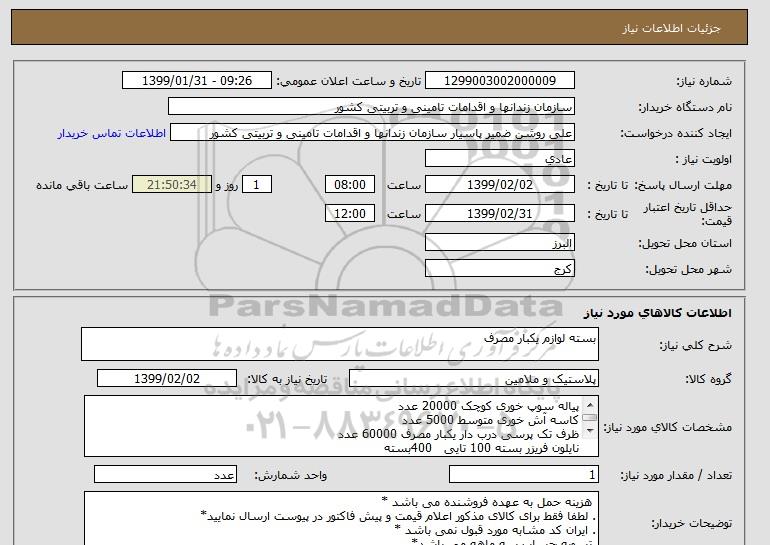Click the واحد شمارش field showing عدد
The image size is (770, 545).
click(165, 475)
